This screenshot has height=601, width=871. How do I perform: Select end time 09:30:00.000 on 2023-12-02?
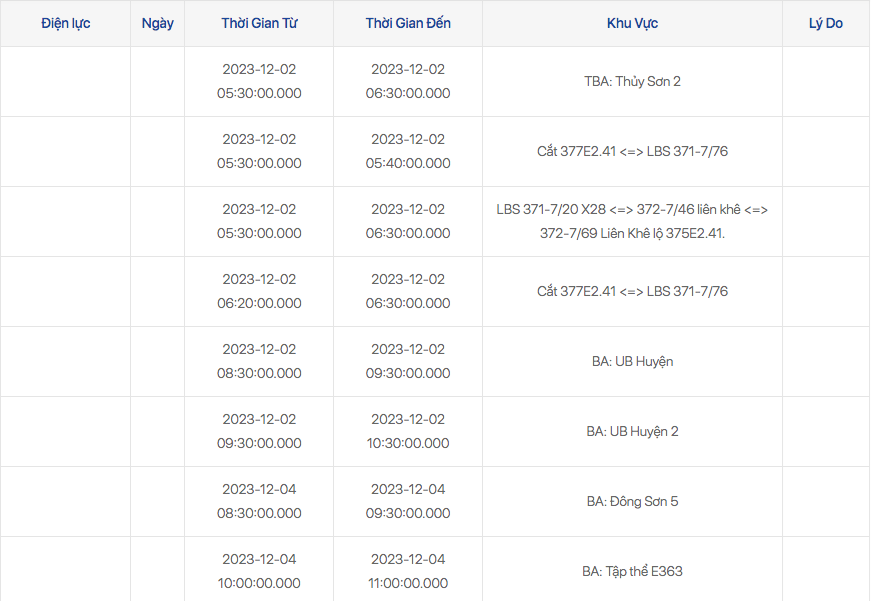click(x=408, y=362)
